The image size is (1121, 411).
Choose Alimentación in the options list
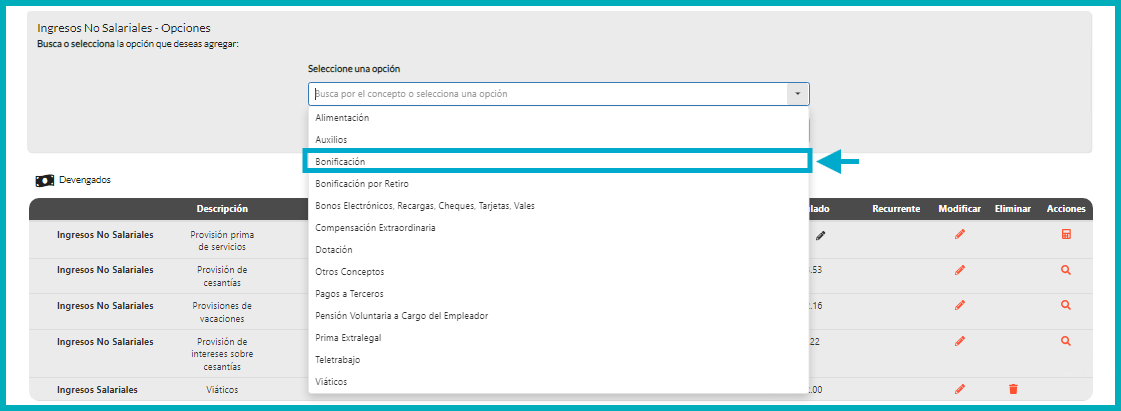(558, 118)
